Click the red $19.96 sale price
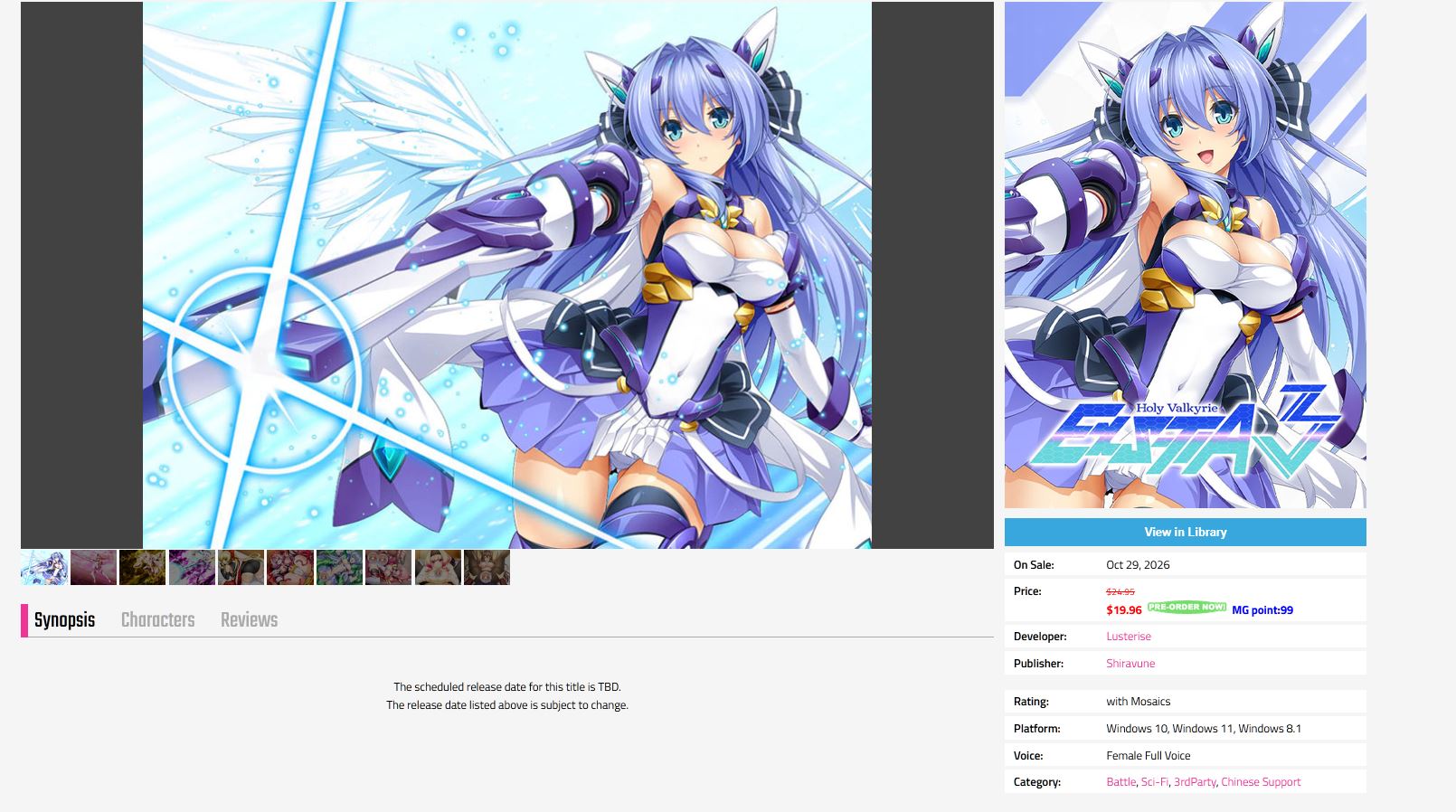The width and height of the screenshot is (1456, 812). click(1124, 610)
